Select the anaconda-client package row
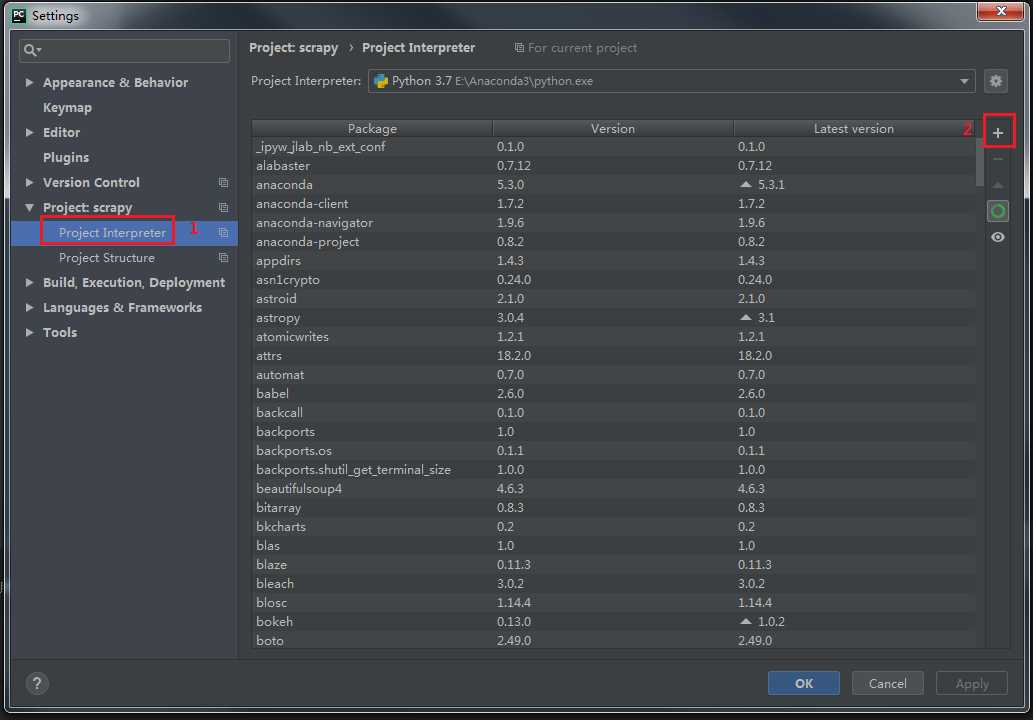 click(x=613, y=203)
